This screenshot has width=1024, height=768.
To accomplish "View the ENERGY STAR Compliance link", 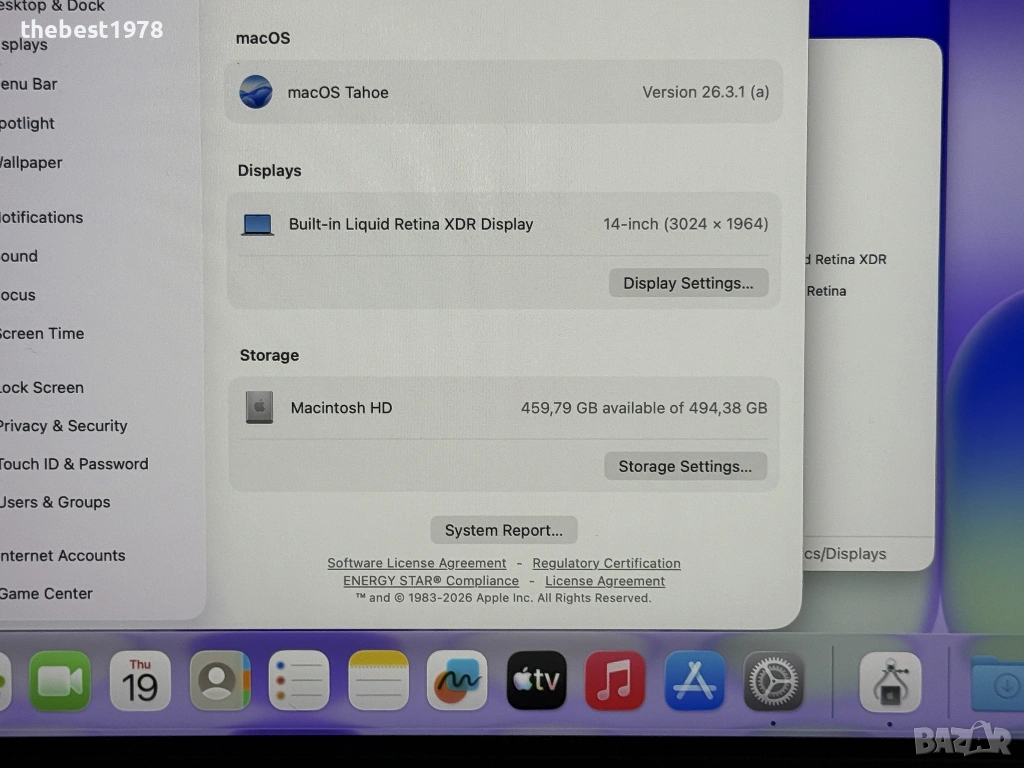I will [x=431, y=581].
